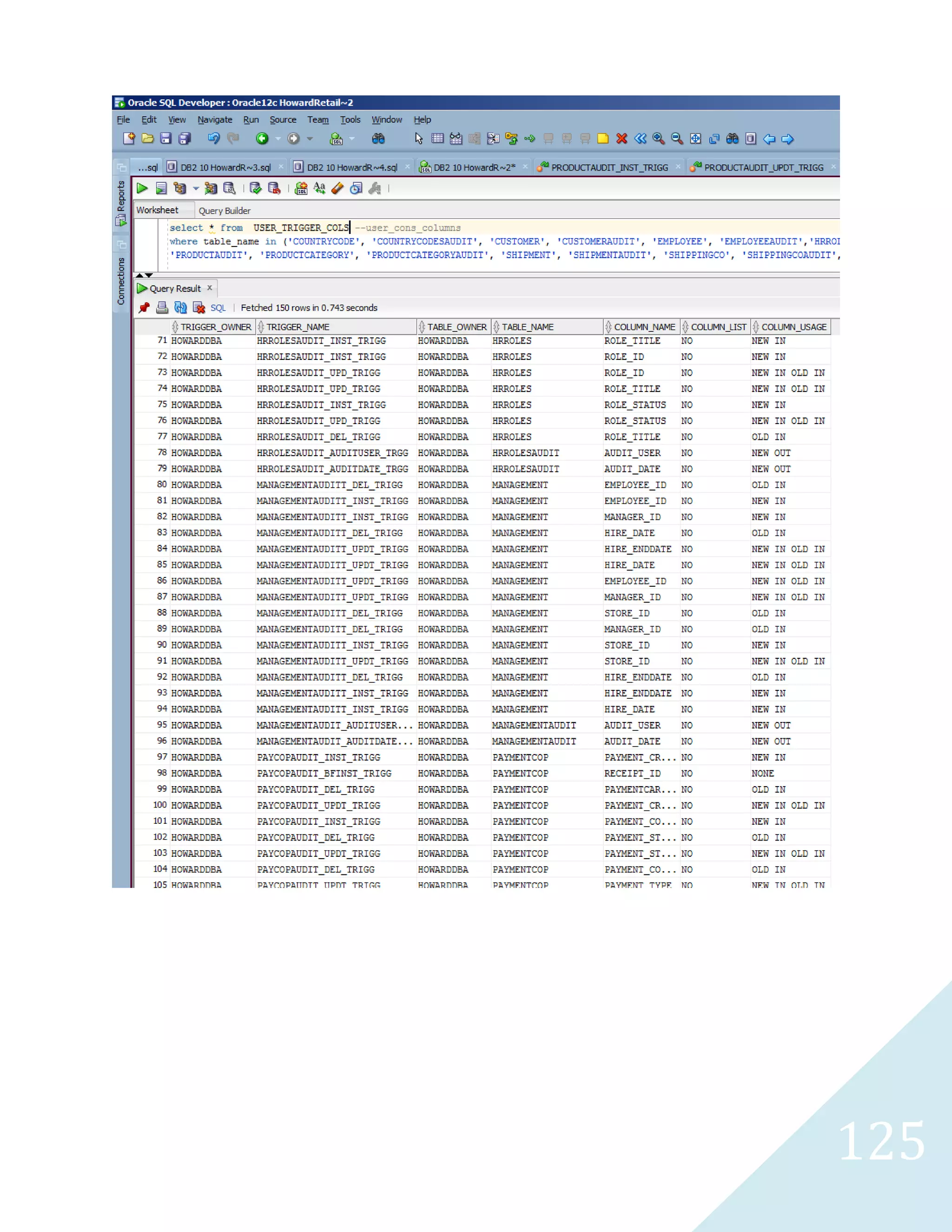
Task: Open the Window menu
Action: click(387, 119)
